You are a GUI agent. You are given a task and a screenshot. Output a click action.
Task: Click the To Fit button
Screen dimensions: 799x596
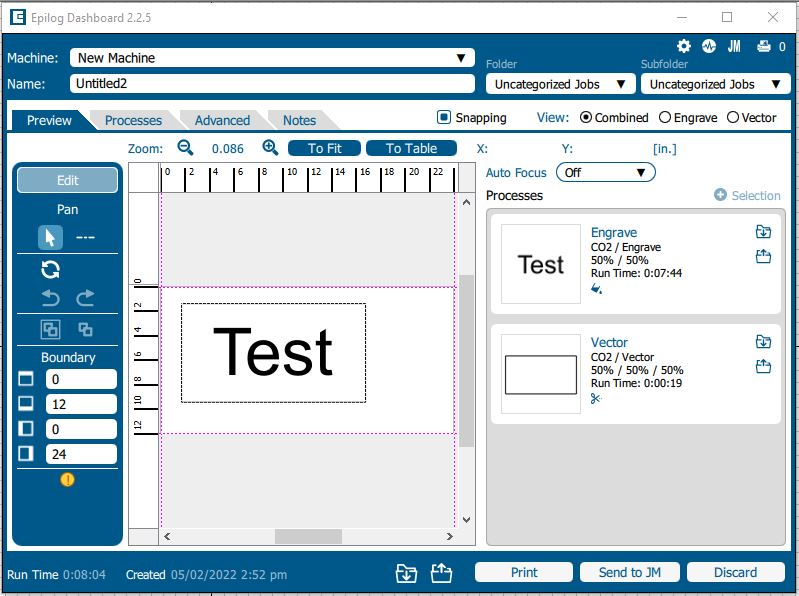[325, 148]
